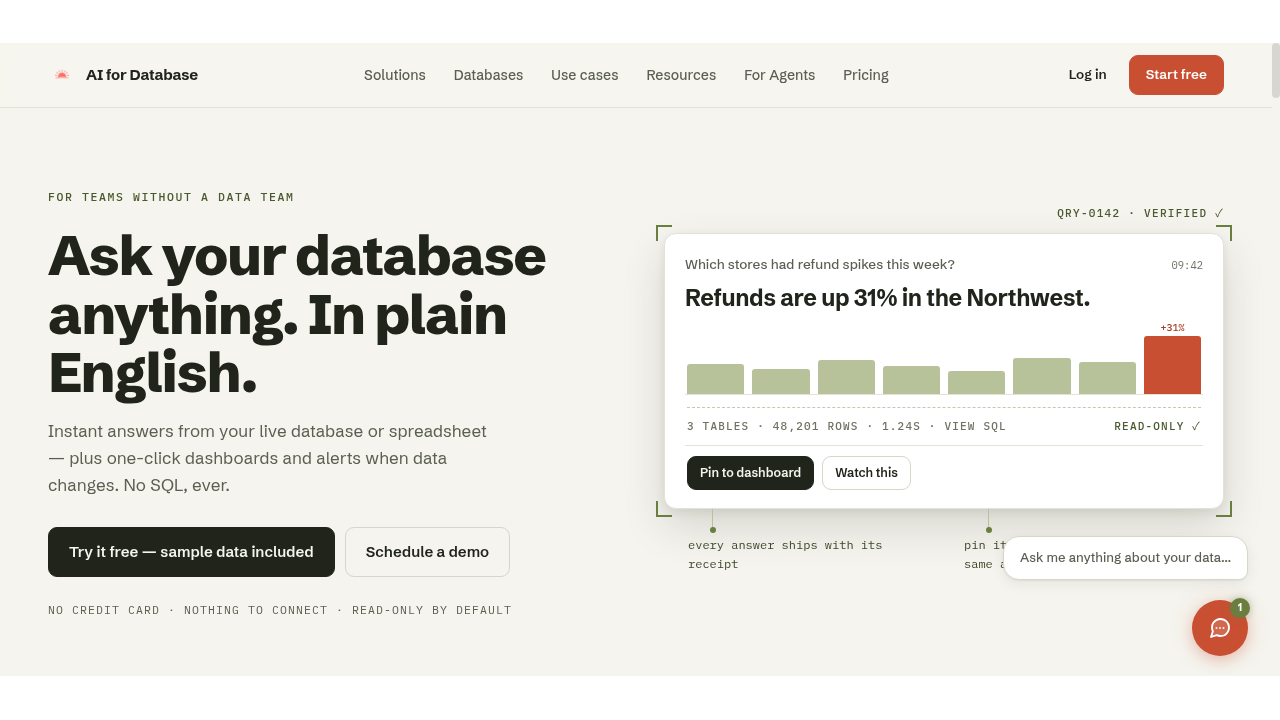Screen dimensions: 1280x720
Task: Click the "NO CREDIT CARD" footnote text
Action: tap(104, 611)
